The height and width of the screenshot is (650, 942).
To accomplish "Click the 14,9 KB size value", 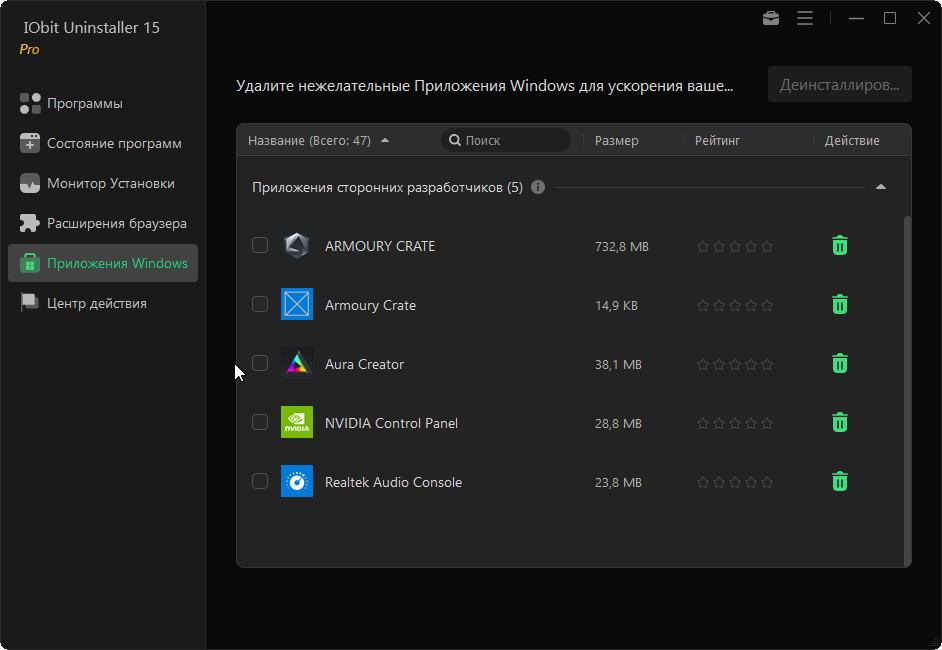I will [616, 305].
